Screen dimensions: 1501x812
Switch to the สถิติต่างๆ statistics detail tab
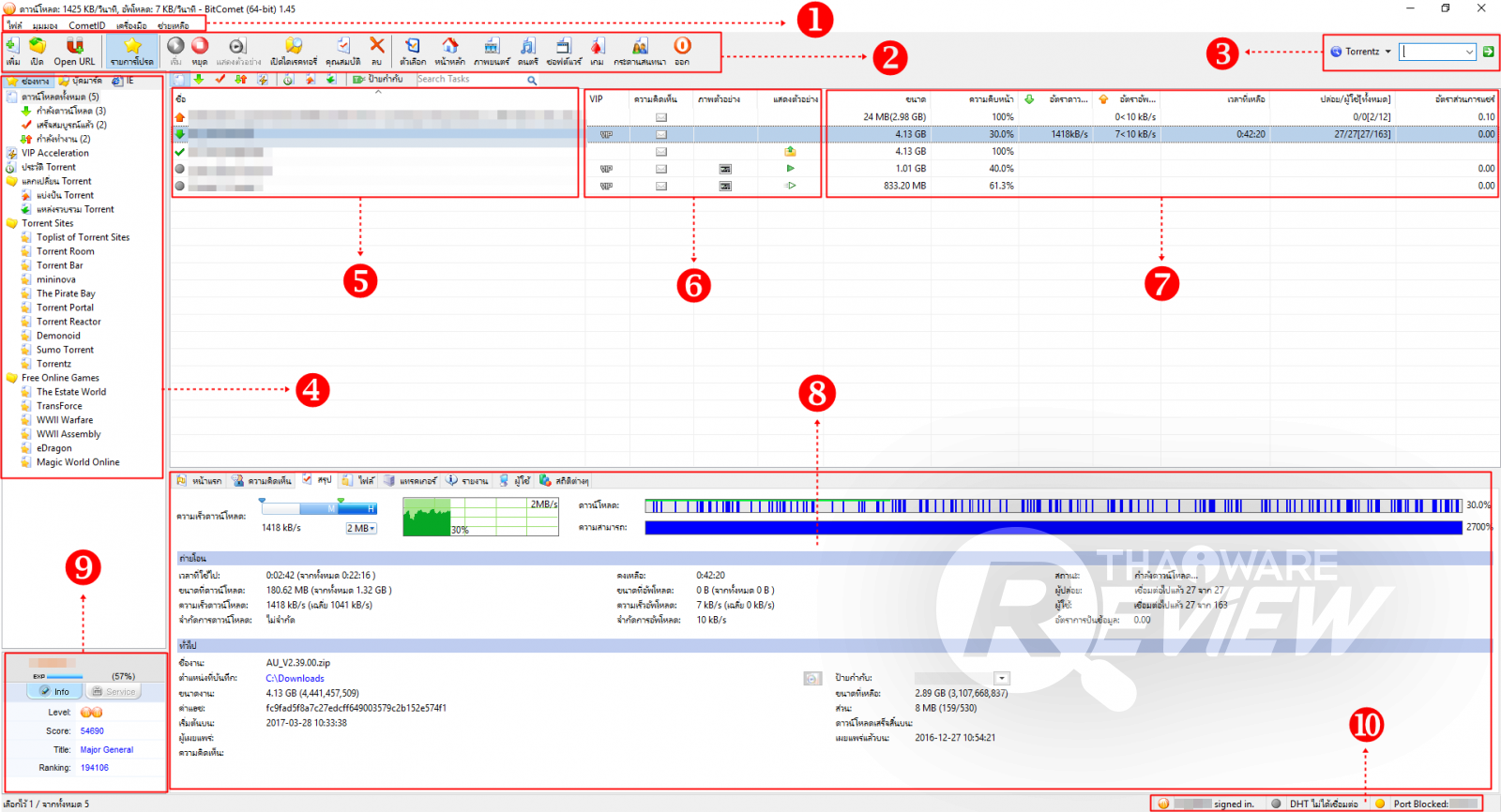[x=564, y=480]
